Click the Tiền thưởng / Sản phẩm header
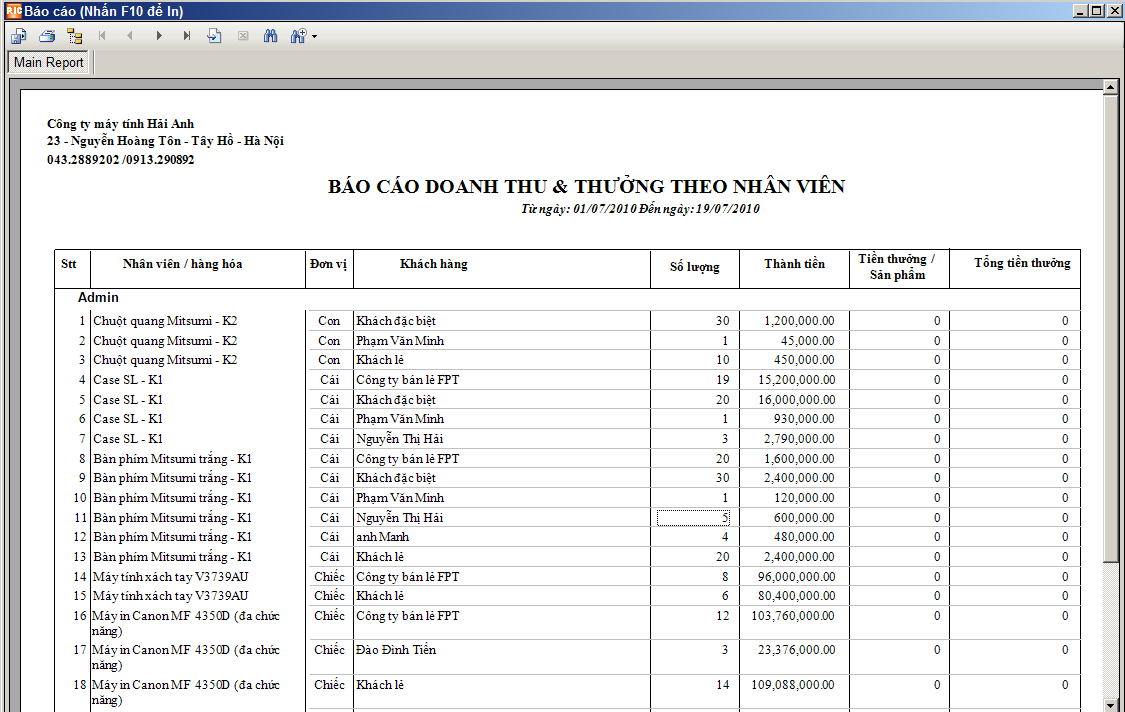This screenshot has height=712, width=1125. [x=897, y=267]
